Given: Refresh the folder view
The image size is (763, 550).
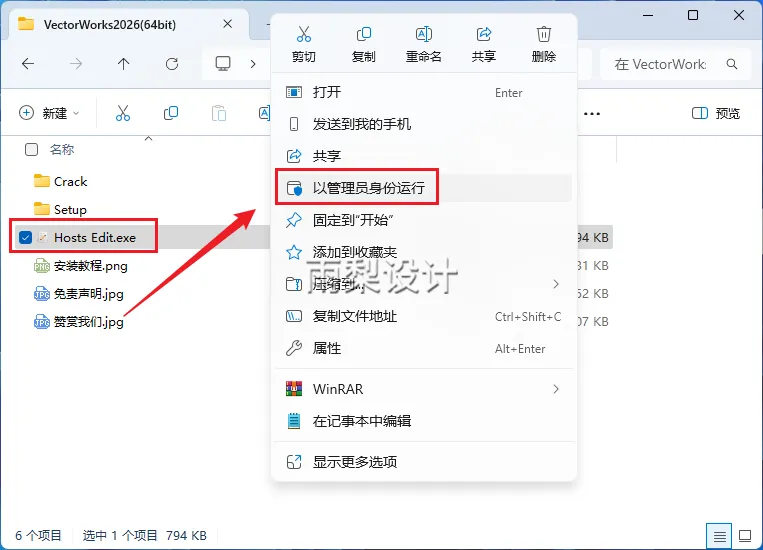Looking at the screenshot, I should tap(172, 64).
